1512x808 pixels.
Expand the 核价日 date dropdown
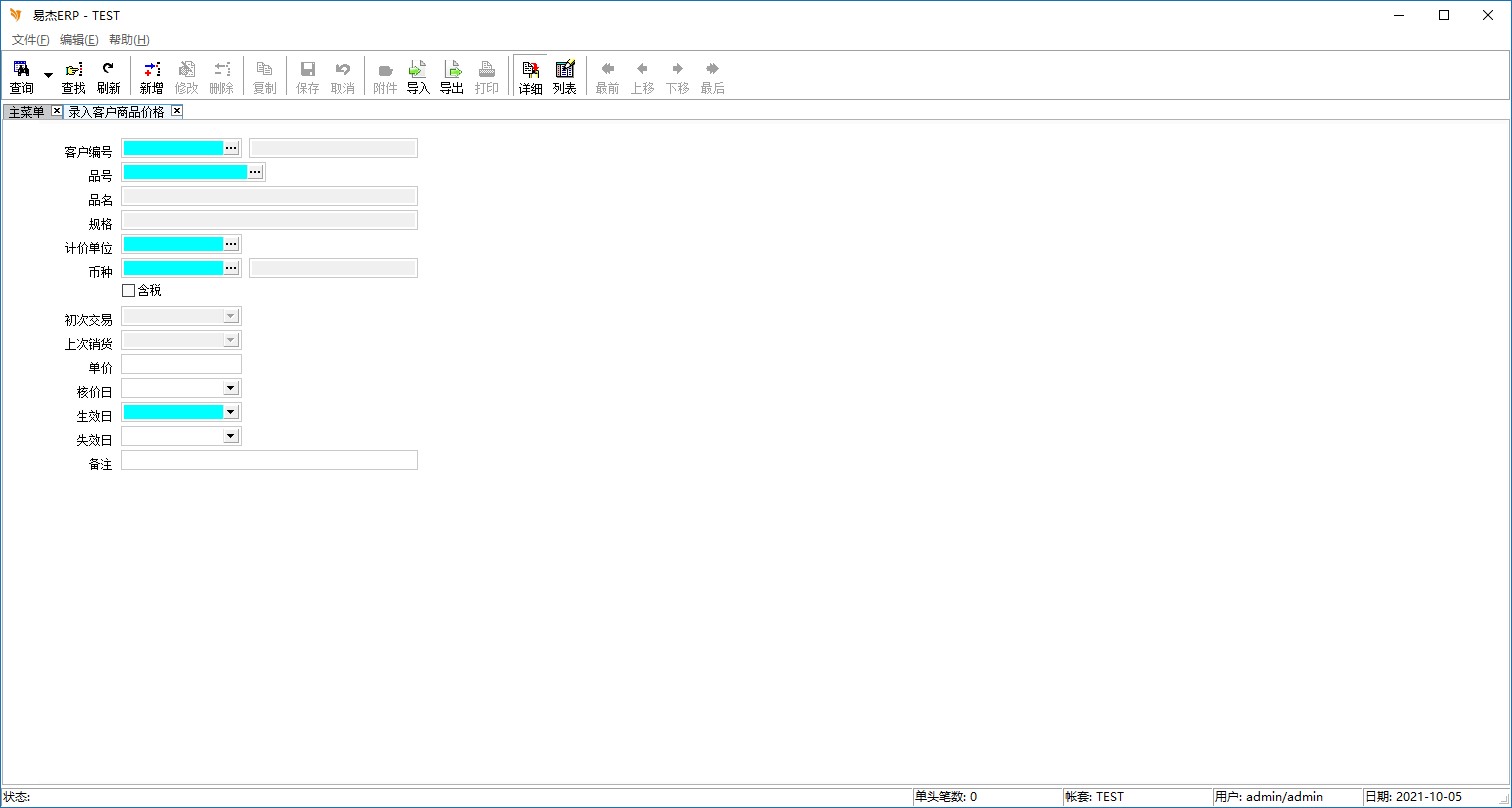coord(231,388)
